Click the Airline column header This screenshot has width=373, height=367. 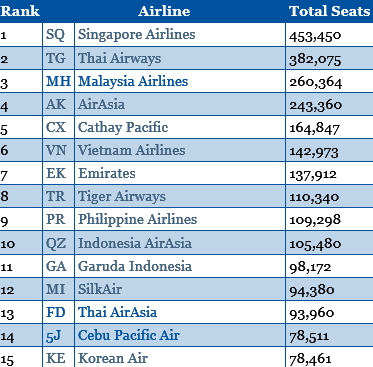[x=164, y=11]
